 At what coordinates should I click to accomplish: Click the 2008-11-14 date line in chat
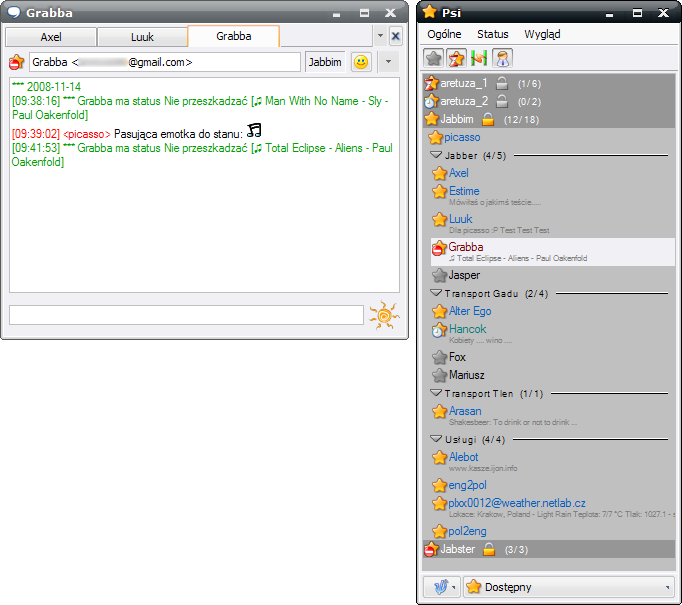(x=47, y=87)
